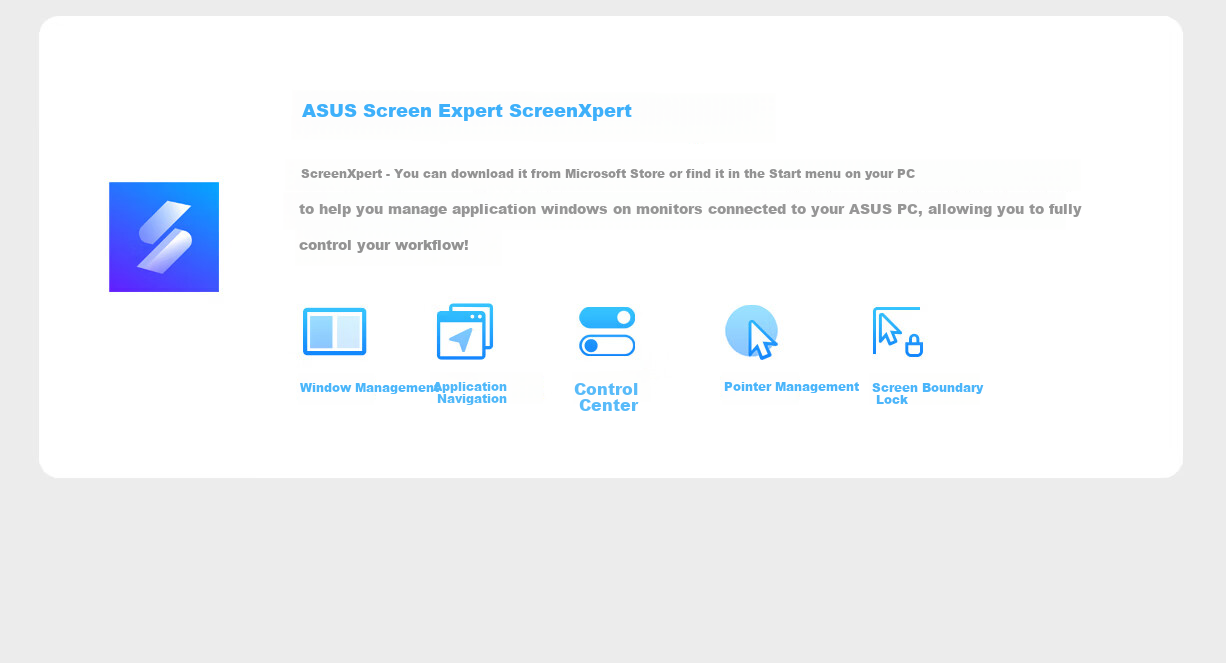Click the ASUS Screen Expert ScreenXpert heading
This screenshot has height=663, width=1226.
pyautogui.click(x=467, y=111)
